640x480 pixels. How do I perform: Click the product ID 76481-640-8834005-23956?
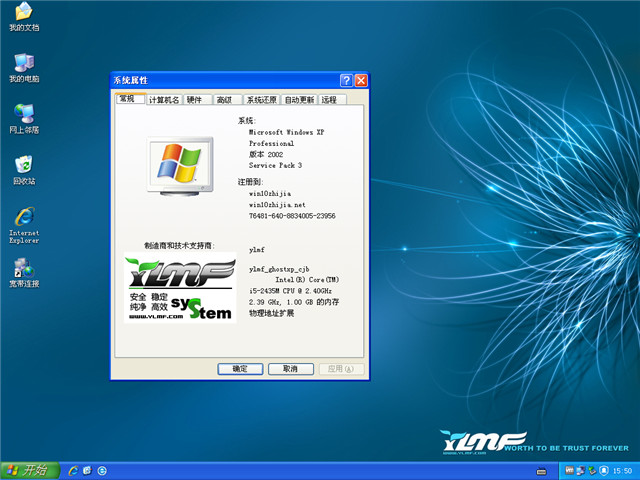click(x=292, y=216)
